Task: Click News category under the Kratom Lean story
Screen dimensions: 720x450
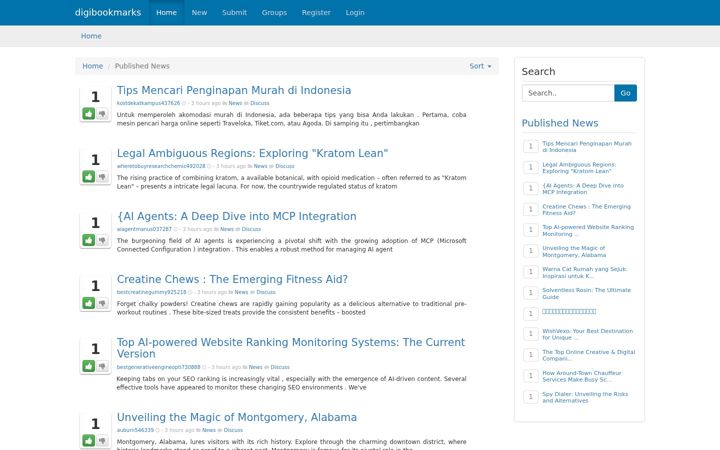Action: (260, 166)
